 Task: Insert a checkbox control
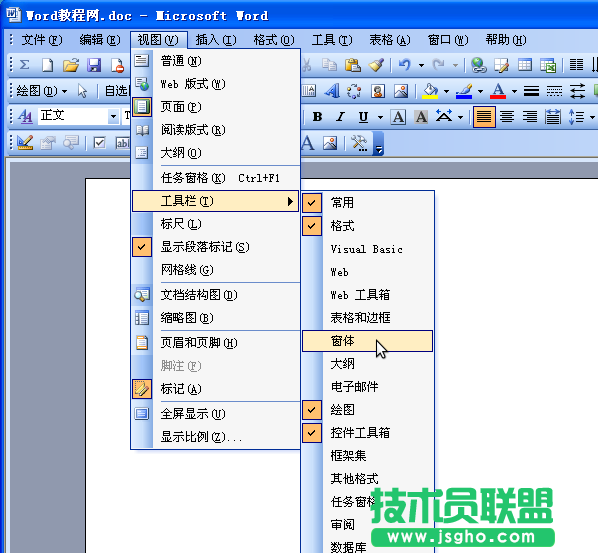pos(100,143)
